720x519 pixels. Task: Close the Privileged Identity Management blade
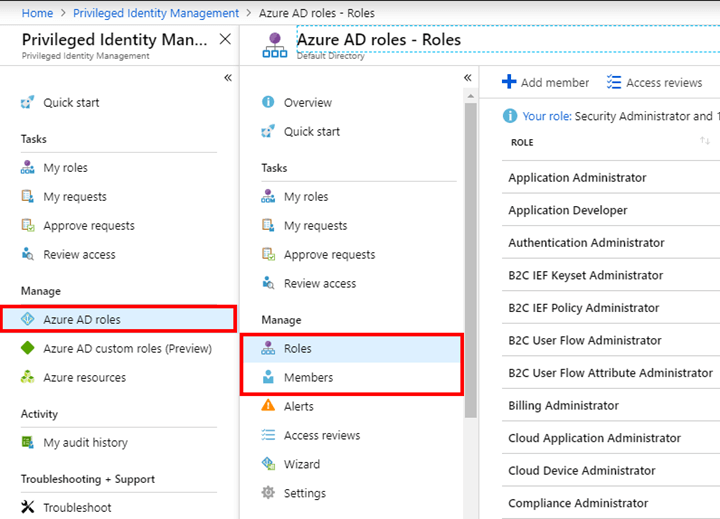point(225,39)
